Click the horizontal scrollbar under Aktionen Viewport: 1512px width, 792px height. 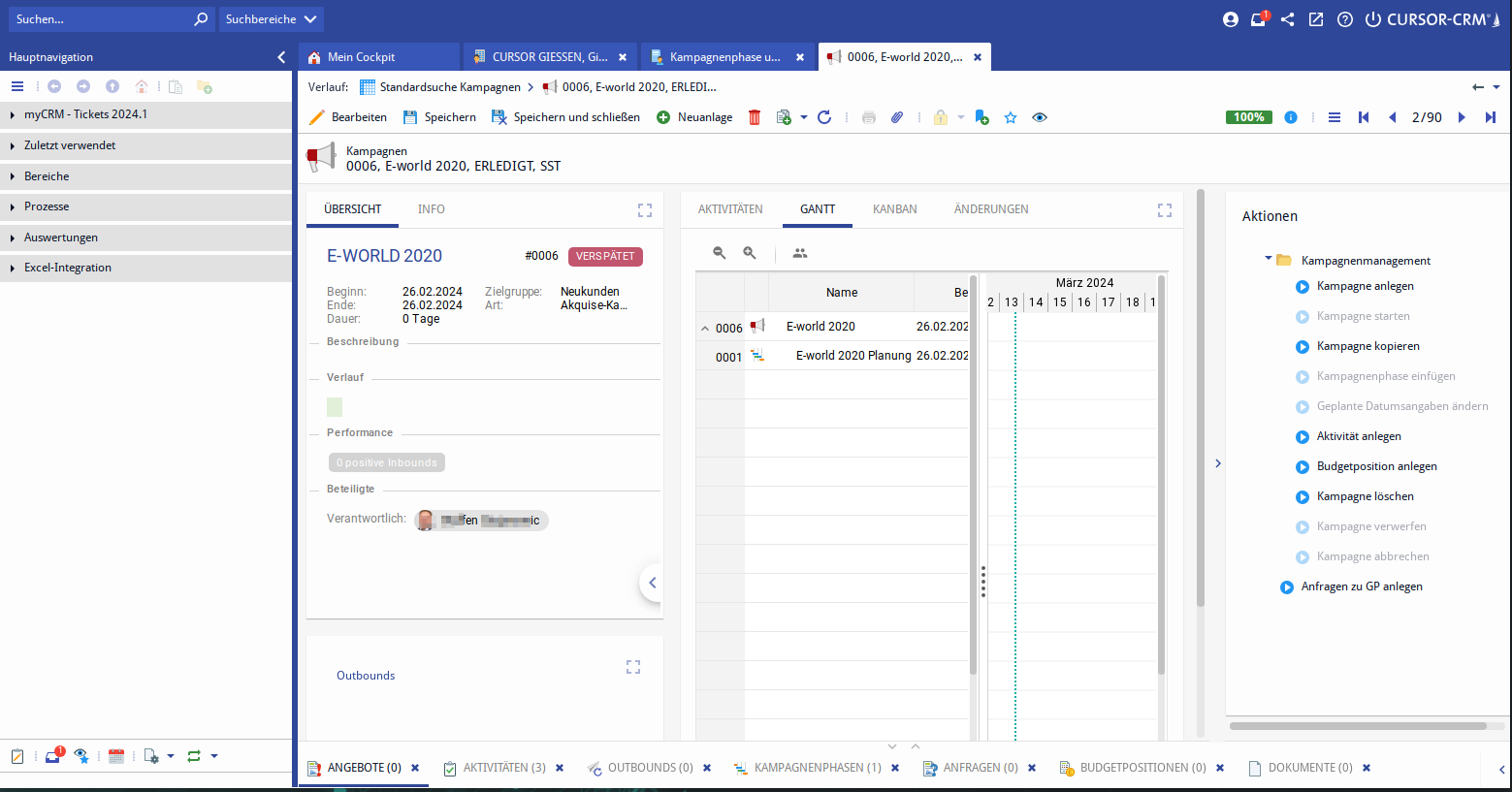pyautogui.click(x=1358, y=725)
